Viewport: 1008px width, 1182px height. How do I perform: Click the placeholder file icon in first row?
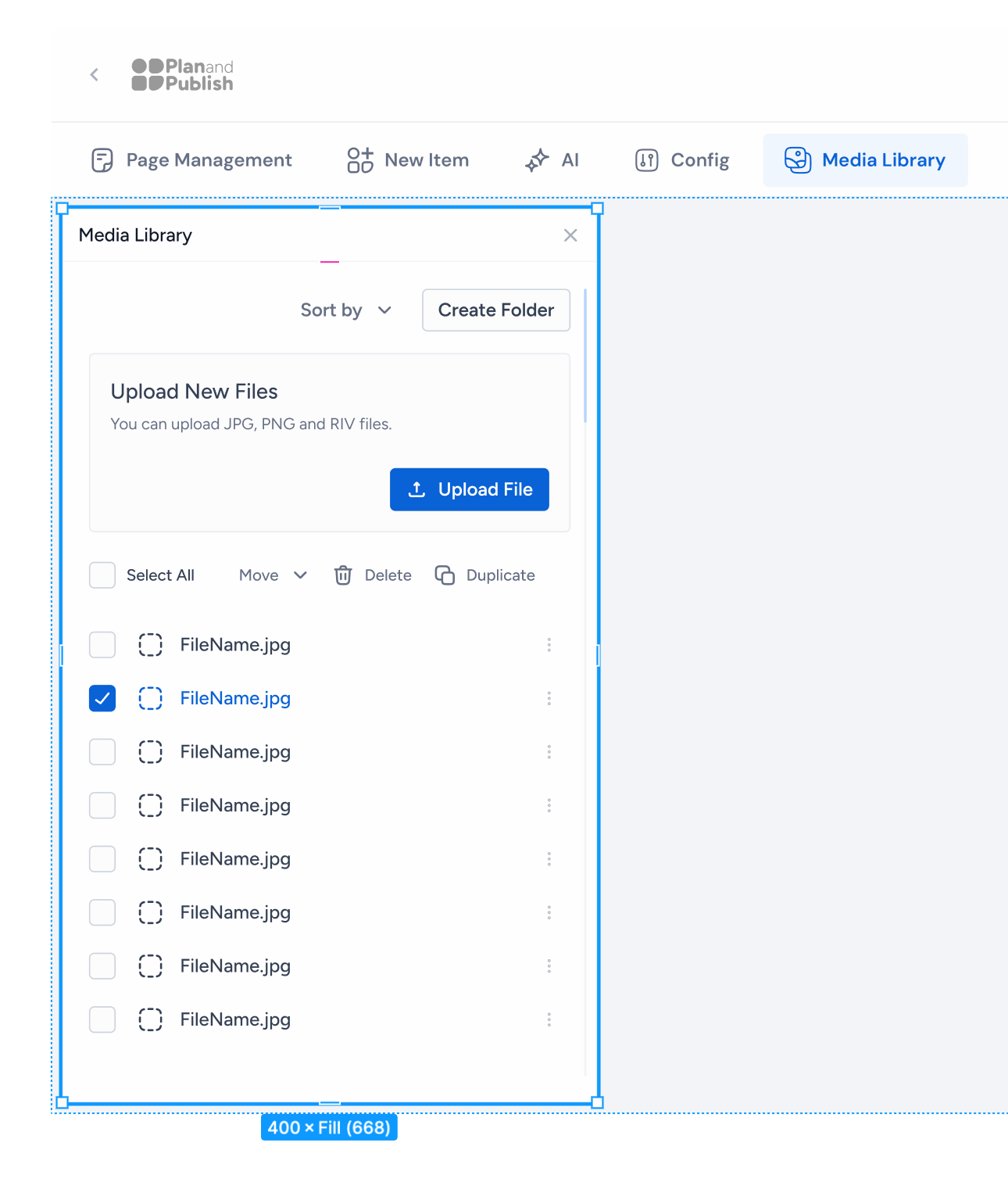pyautogui.click(x=150, y=645)
